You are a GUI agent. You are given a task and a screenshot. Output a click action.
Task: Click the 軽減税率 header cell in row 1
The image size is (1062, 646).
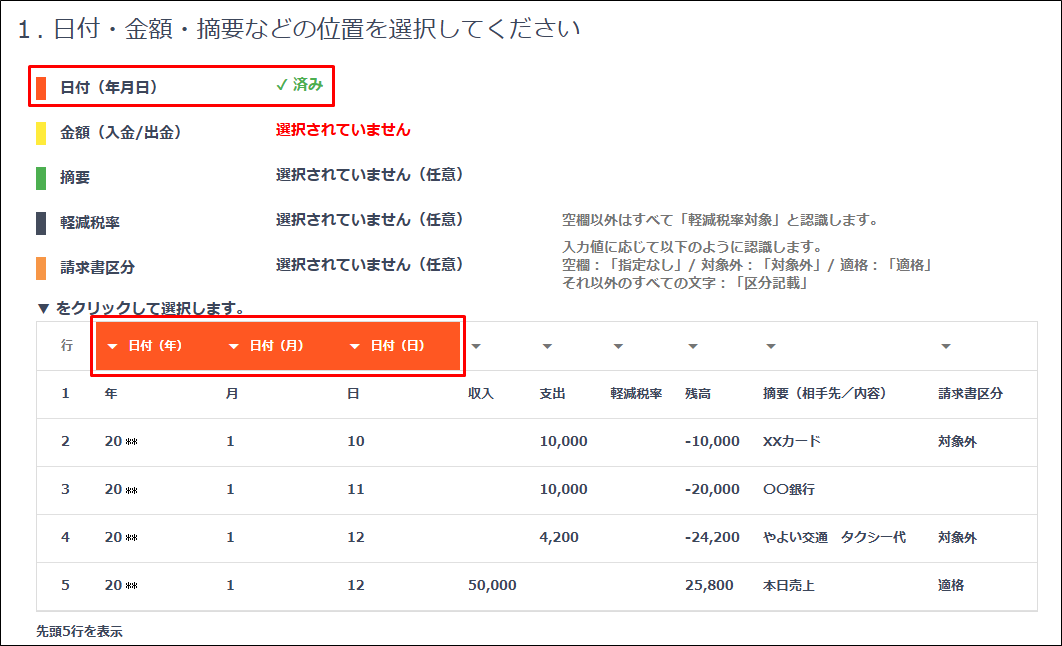(636, 393)
